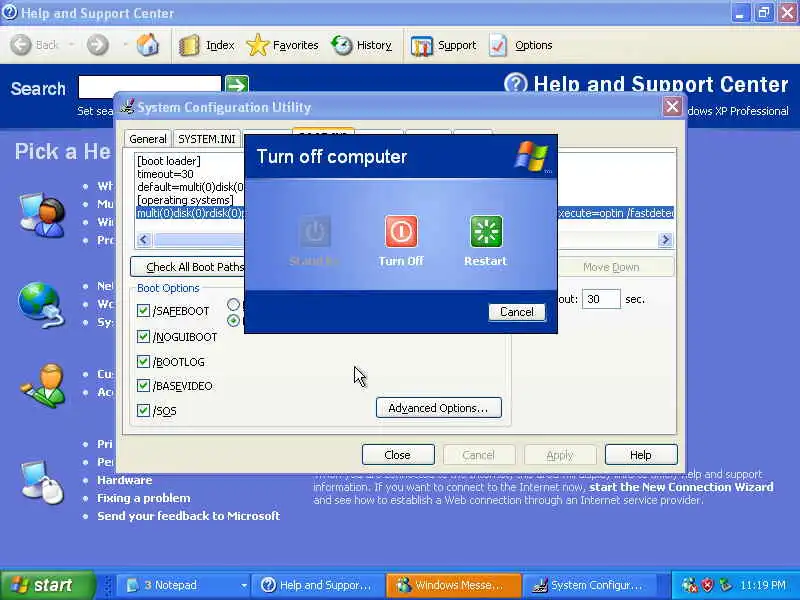Open Options in Help toolbar
This screenshot has height=600, width=800.
[x=520, y=45]
